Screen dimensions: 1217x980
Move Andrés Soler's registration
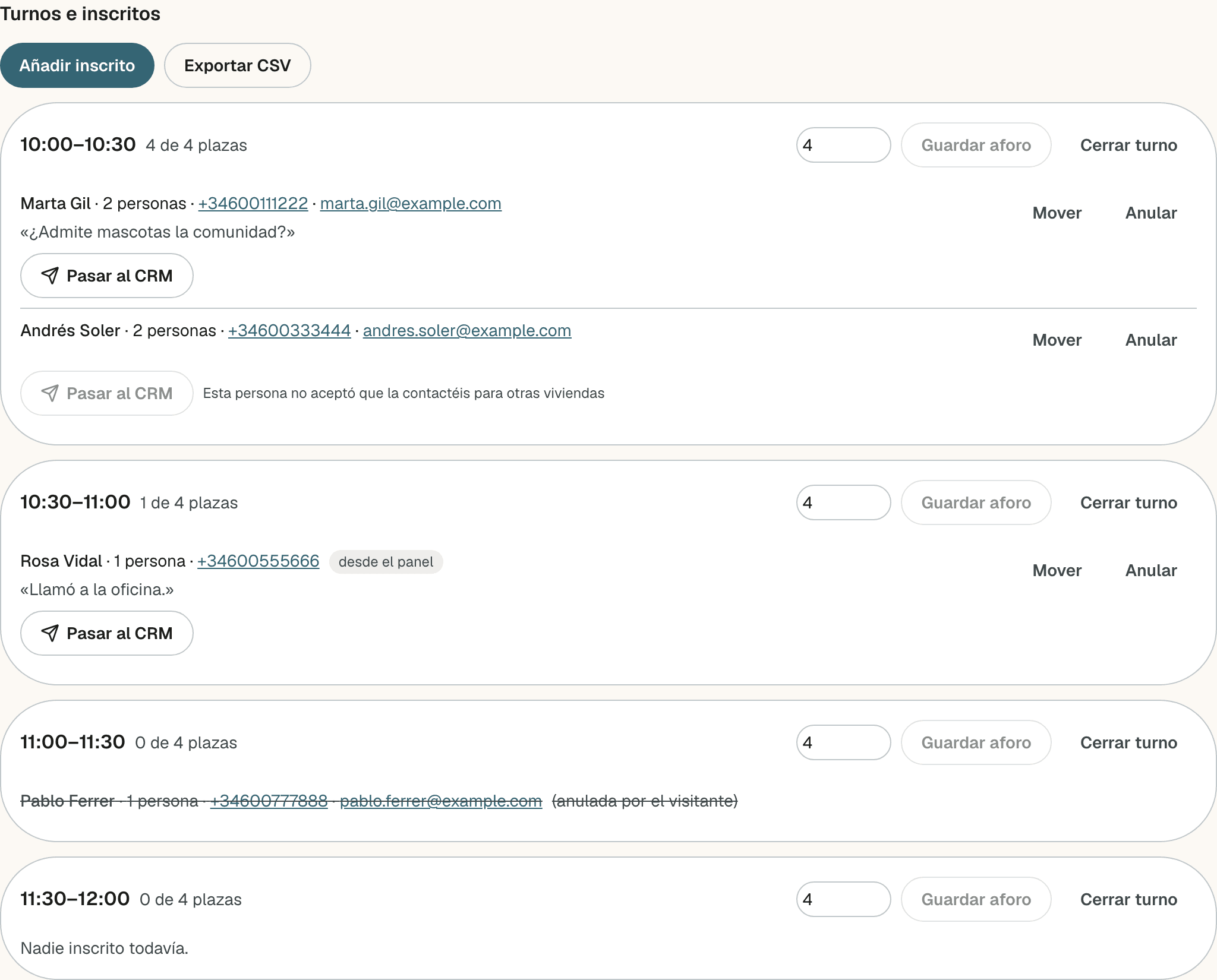(1057, 340)
